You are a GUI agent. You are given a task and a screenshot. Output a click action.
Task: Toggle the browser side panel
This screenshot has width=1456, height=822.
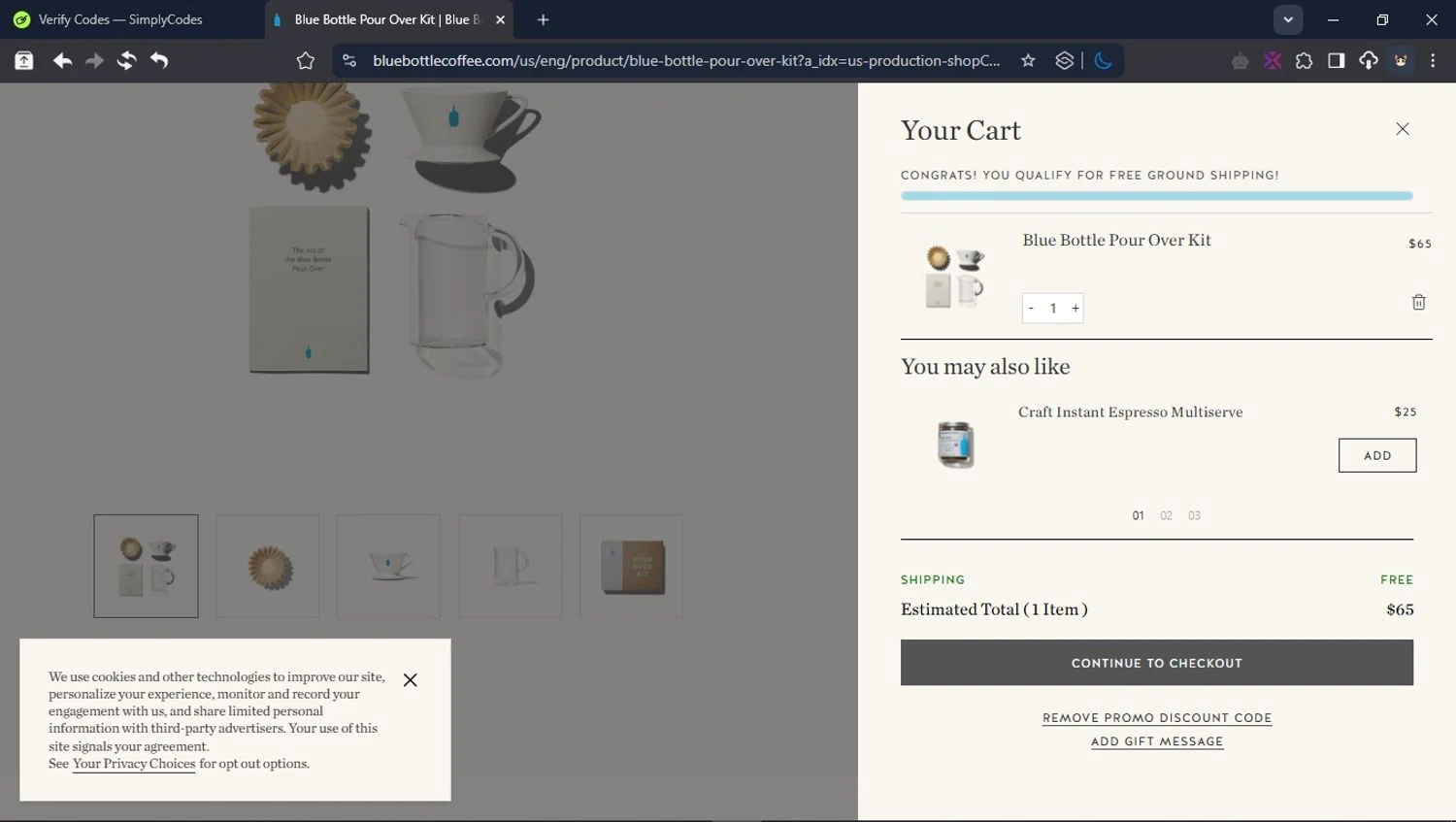(x=1336, y=60)
